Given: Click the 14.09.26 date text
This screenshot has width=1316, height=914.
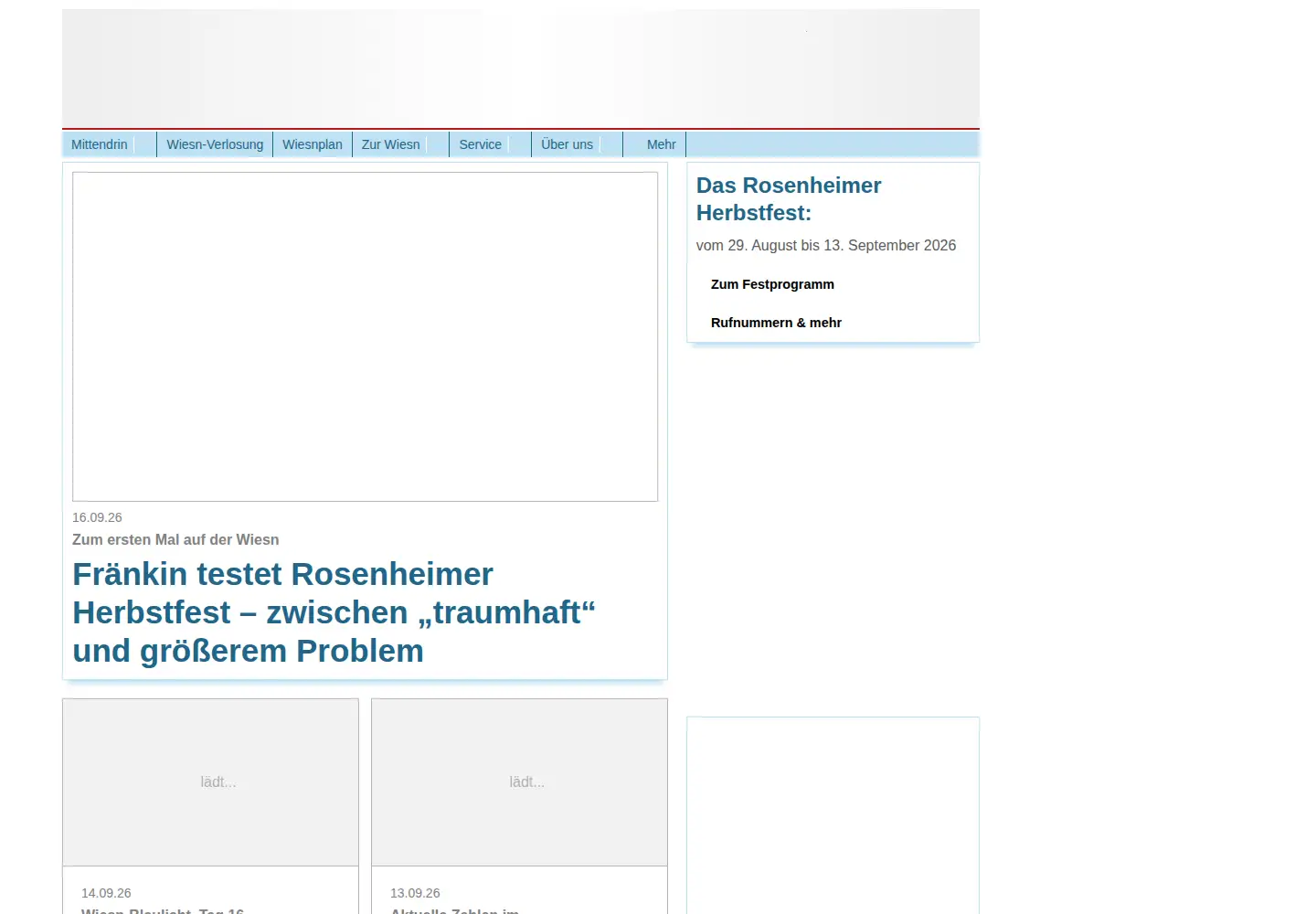Looking at the screenshot, I should [106, 893].
